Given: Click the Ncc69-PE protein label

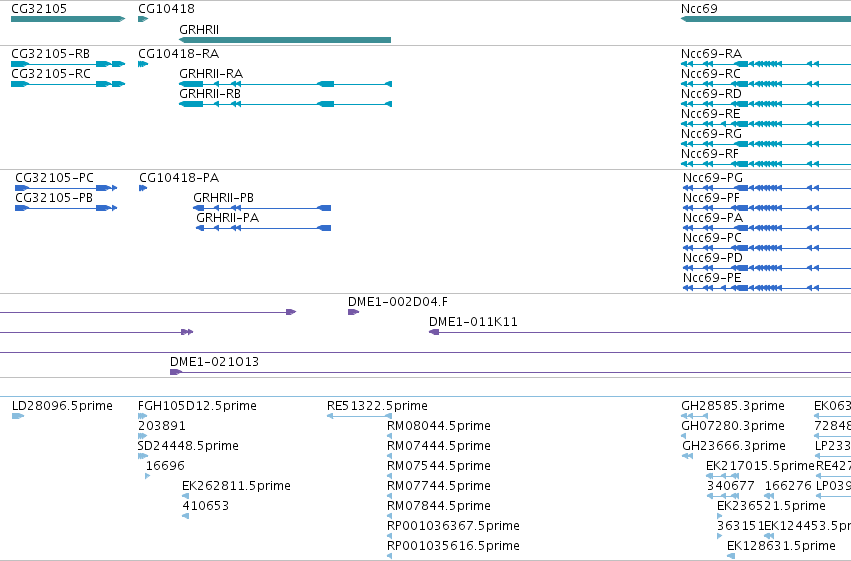Looking at the screenshot, I should (712, 278).
